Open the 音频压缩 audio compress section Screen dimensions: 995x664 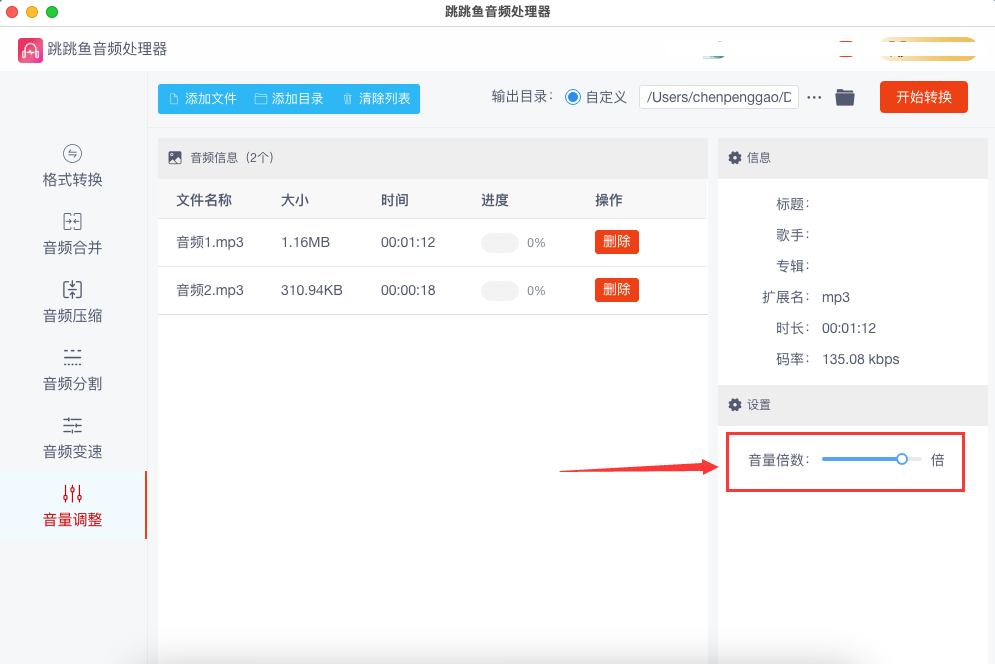[72, 302]
